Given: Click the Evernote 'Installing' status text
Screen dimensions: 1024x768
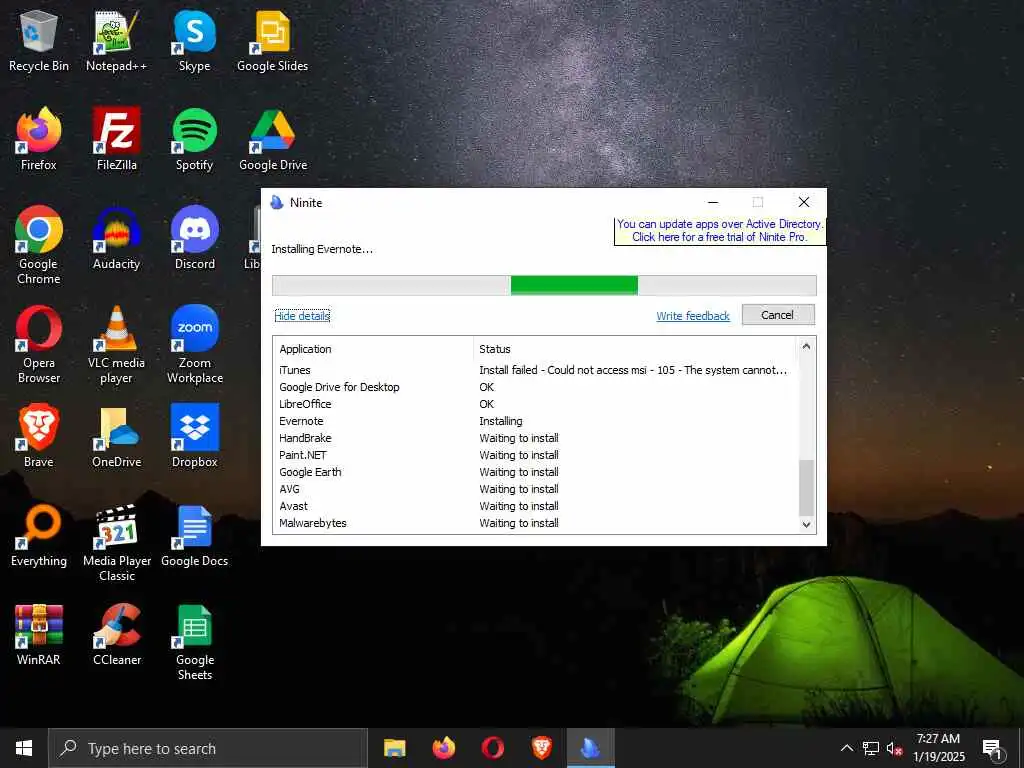Looking at the screenshot, I should coord(501,421).
